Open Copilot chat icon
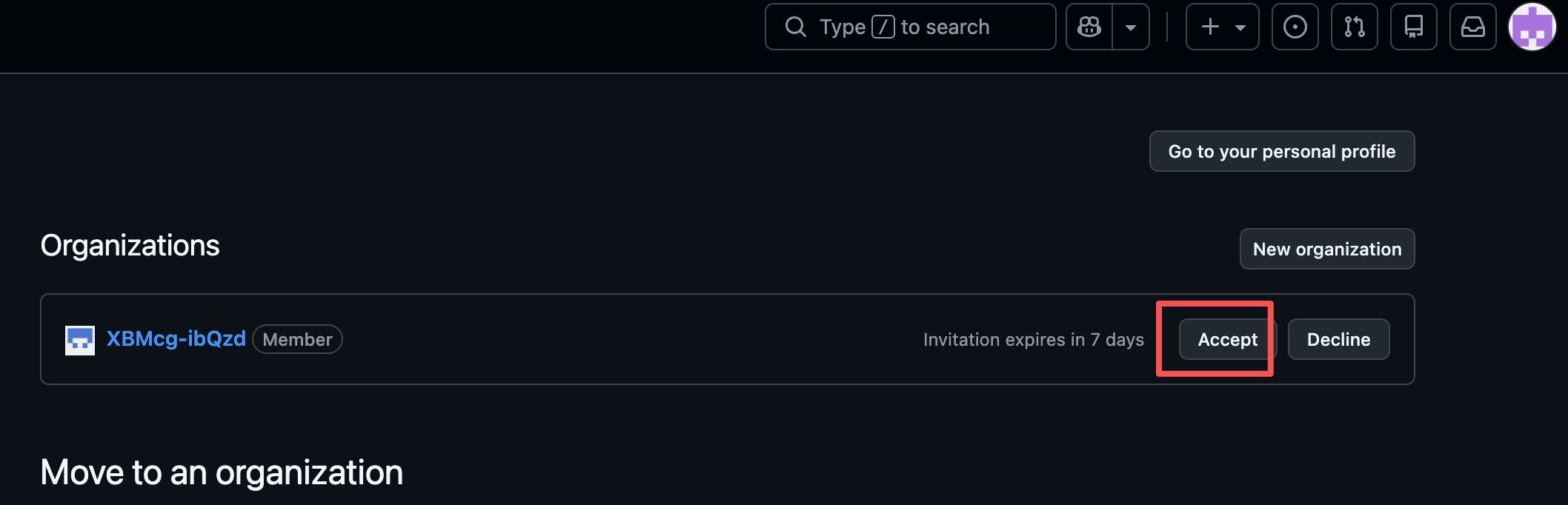This screenshot has width=1568, height=505. pyautogui.click(x=1089, y=27)
